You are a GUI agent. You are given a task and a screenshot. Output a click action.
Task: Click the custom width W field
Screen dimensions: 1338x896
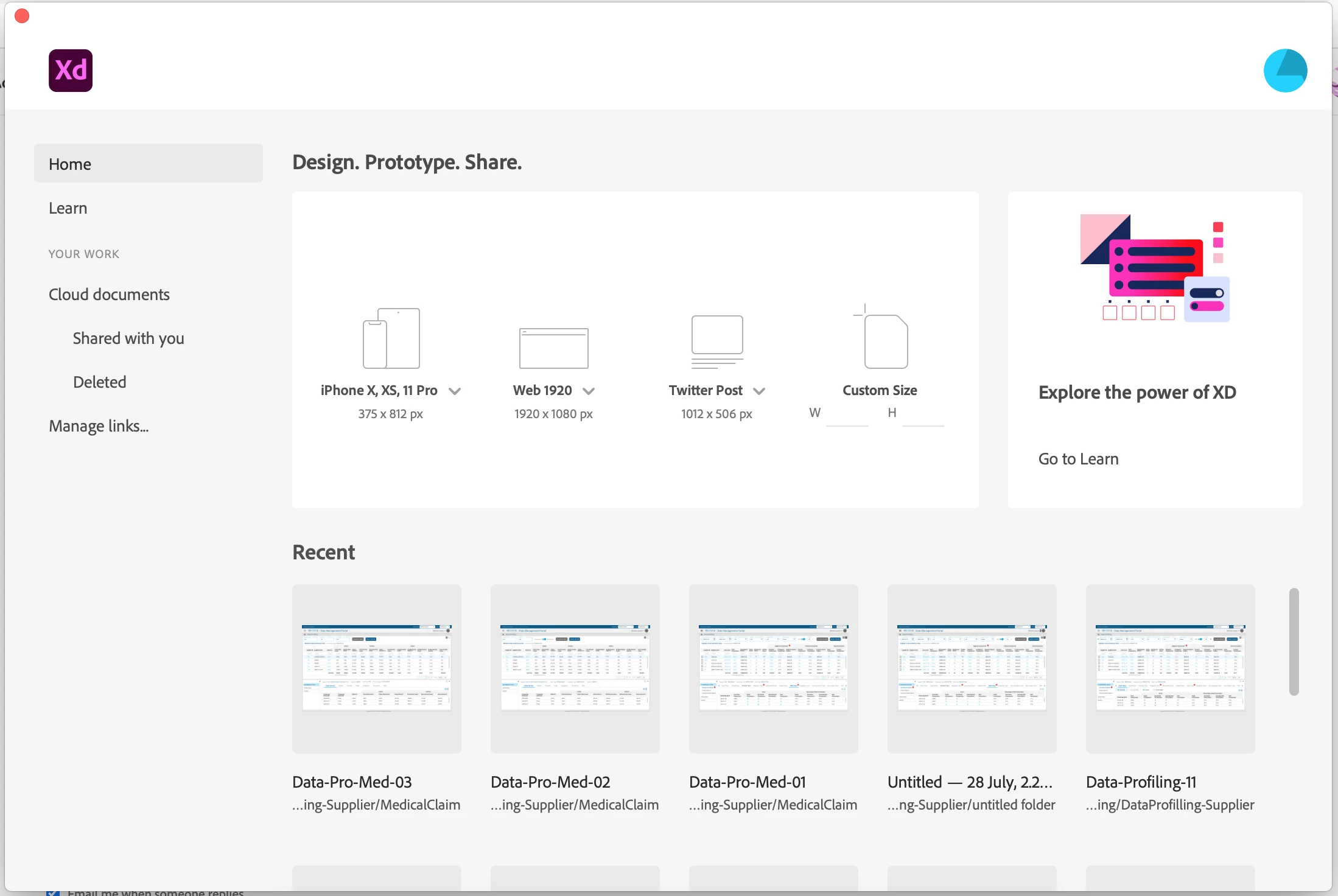click(x=847, y=415)
